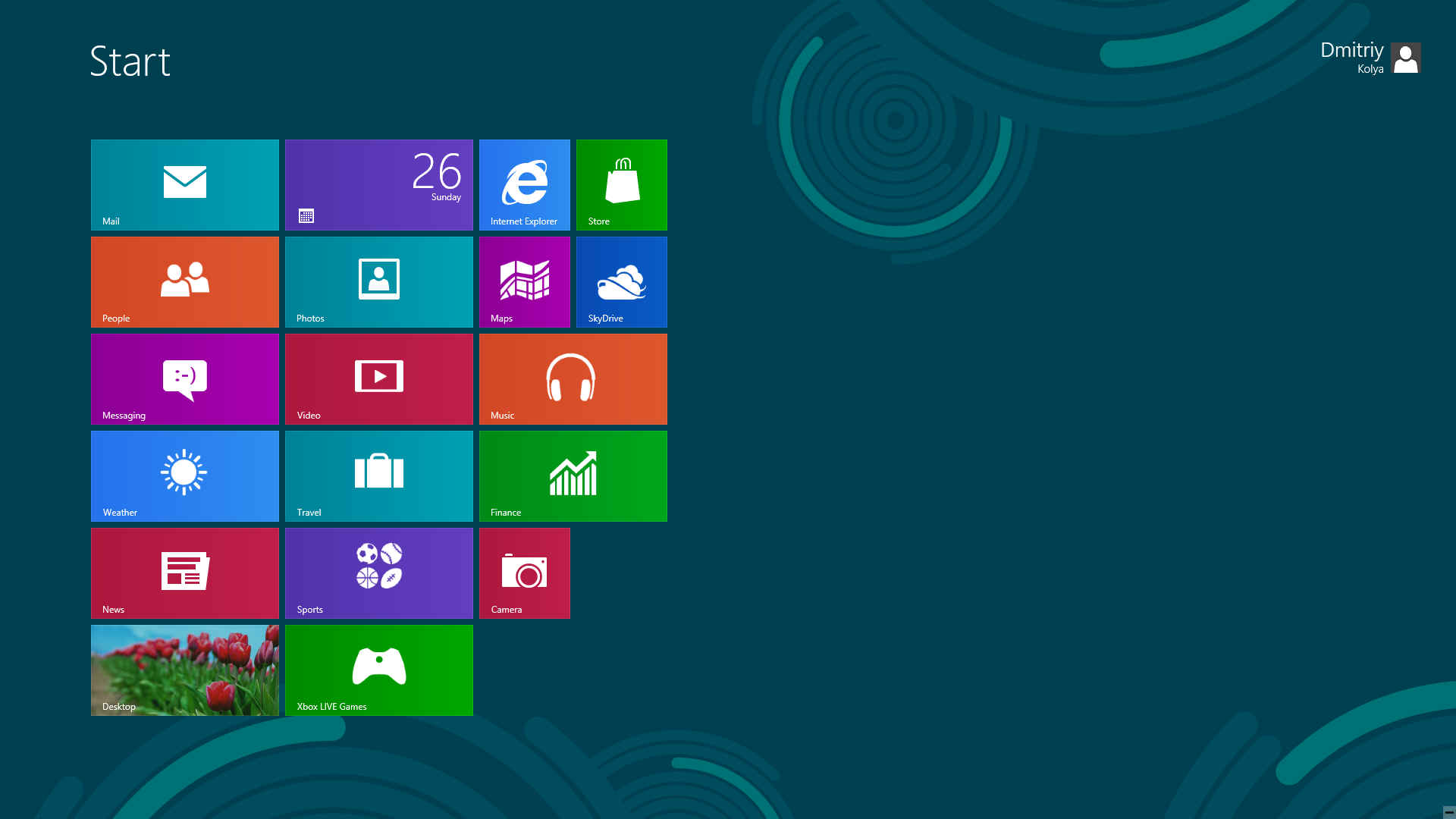Open the Finance chart tile
The height and width of the screenshot is (819, 1456).
(x=573, y=476)
